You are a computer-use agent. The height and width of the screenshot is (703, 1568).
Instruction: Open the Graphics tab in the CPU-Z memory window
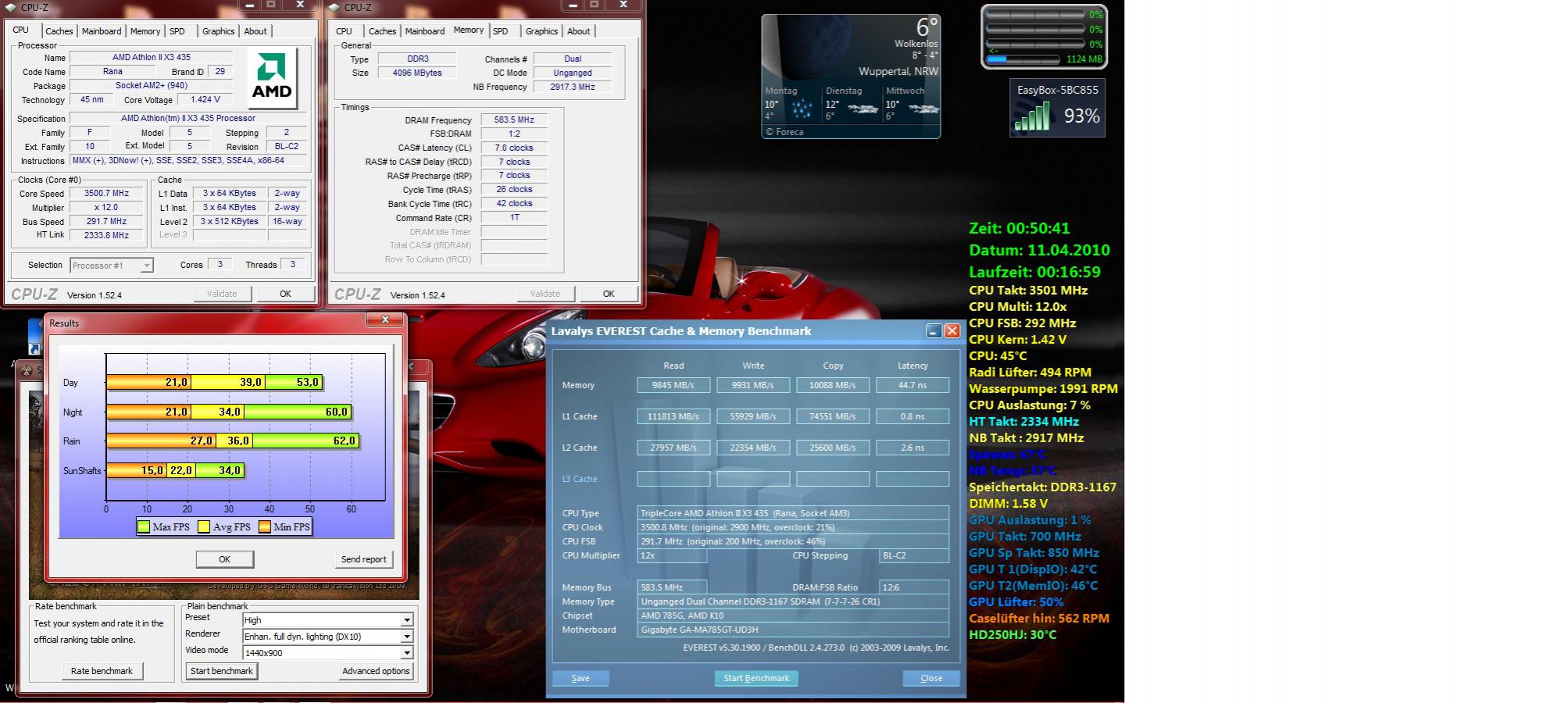541,31
